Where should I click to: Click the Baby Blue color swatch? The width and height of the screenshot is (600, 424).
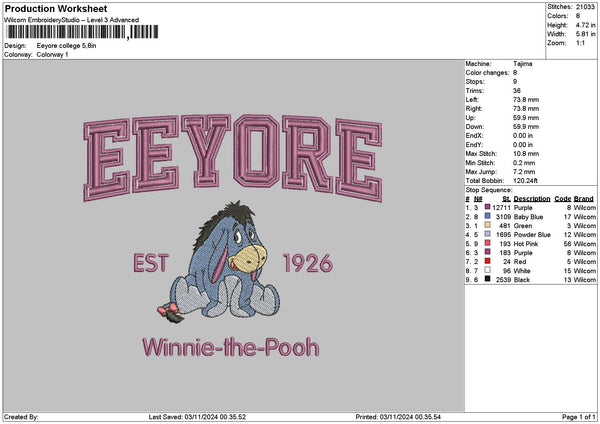coord(487,216)
